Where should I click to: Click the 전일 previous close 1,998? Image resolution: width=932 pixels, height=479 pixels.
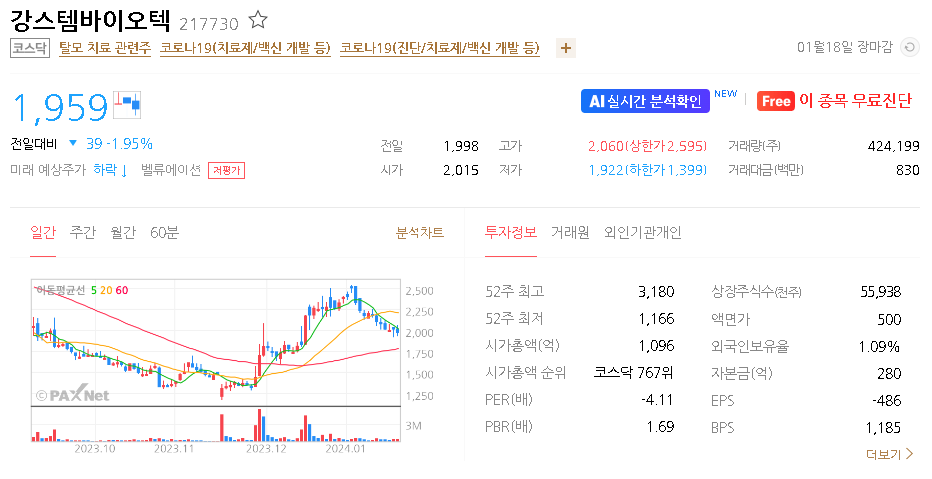461,146
